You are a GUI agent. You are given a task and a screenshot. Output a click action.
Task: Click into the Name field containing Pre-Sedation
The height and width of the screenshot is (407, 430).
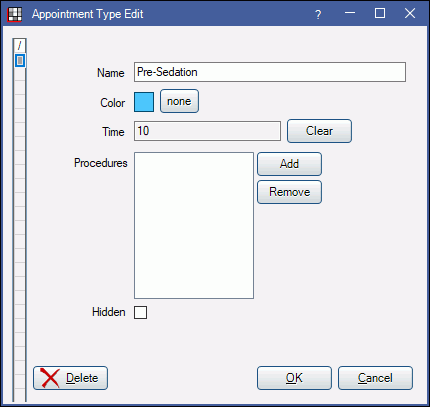(270, 72)
